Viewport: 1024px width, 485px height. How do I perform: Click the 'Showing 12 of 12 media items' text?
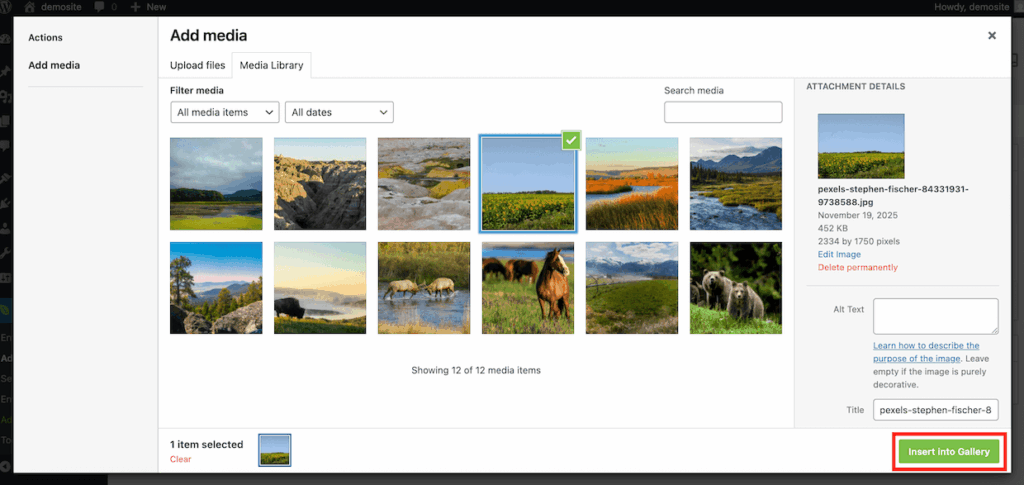476,370
